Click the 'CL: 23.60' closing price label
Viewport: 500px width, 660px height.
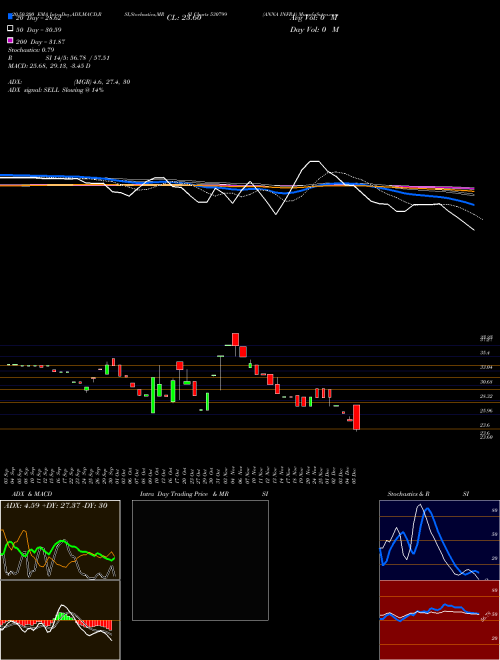click(184, 18)
